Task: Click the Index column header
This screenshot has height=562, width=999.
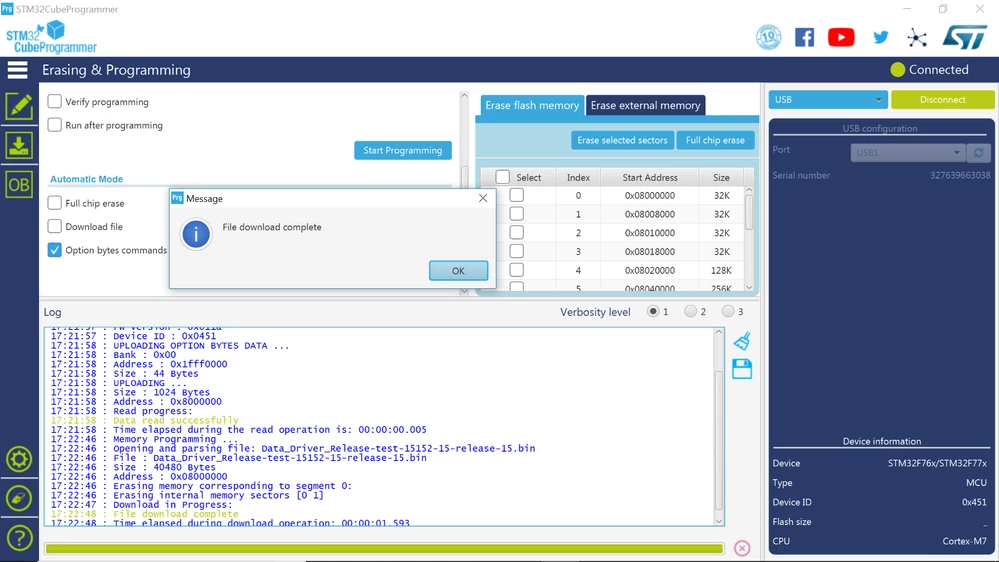Action: pyautogui.click(x=578, y=177)
